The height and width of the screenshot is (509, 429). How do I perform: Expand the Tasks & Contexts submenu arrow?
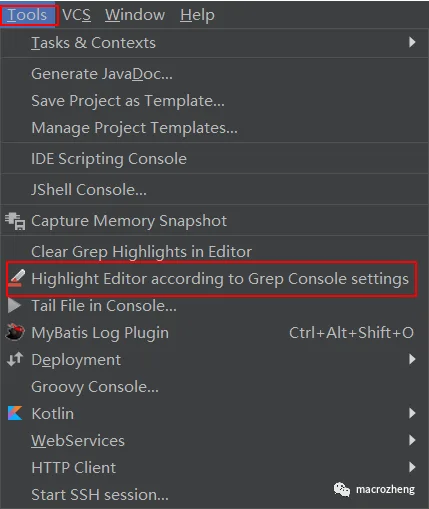point(412,42)
